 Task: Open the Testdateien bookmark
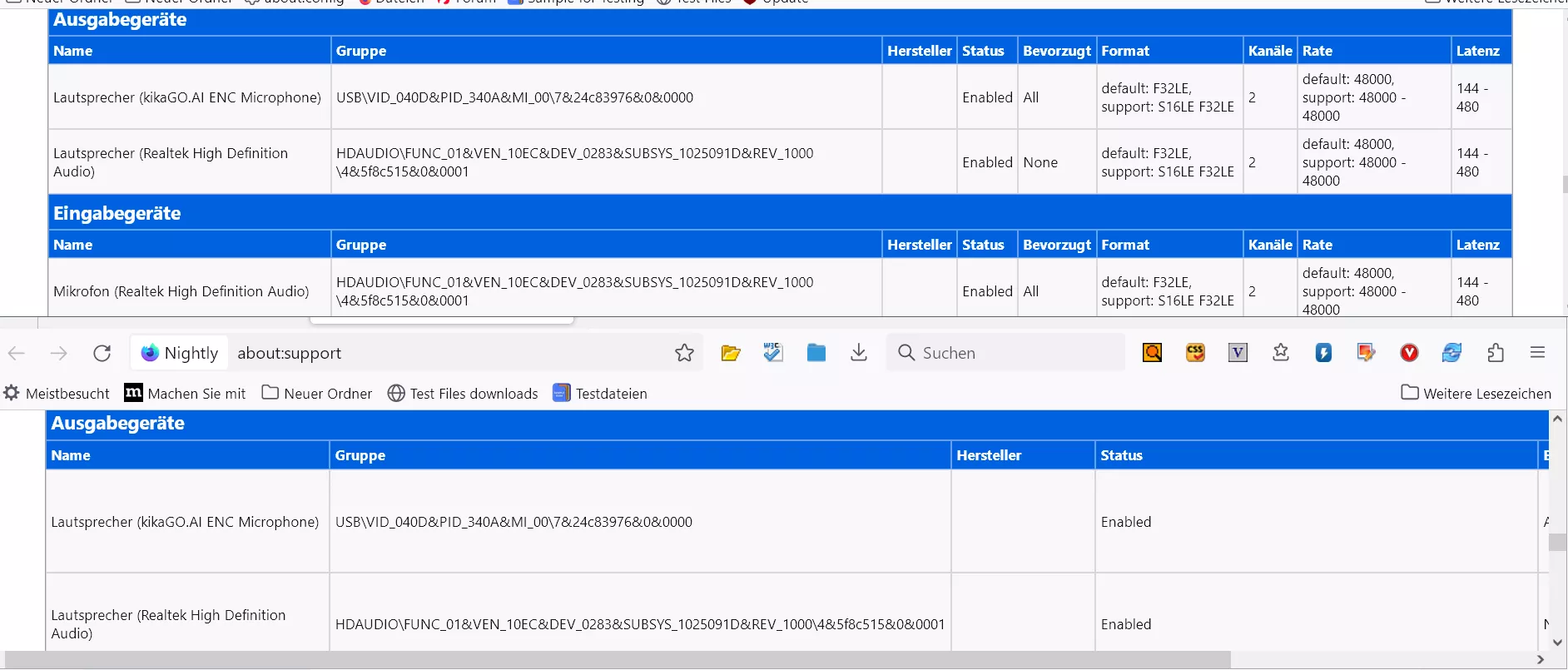click(x=600, y=394)
